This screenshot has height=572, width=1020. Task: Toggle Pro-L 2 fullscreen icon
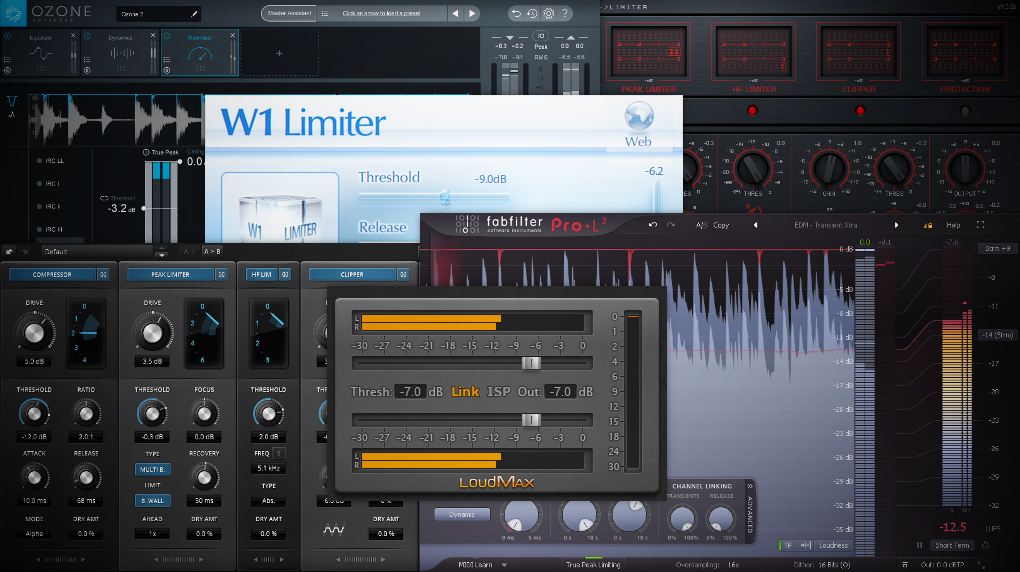click(980, 225)
